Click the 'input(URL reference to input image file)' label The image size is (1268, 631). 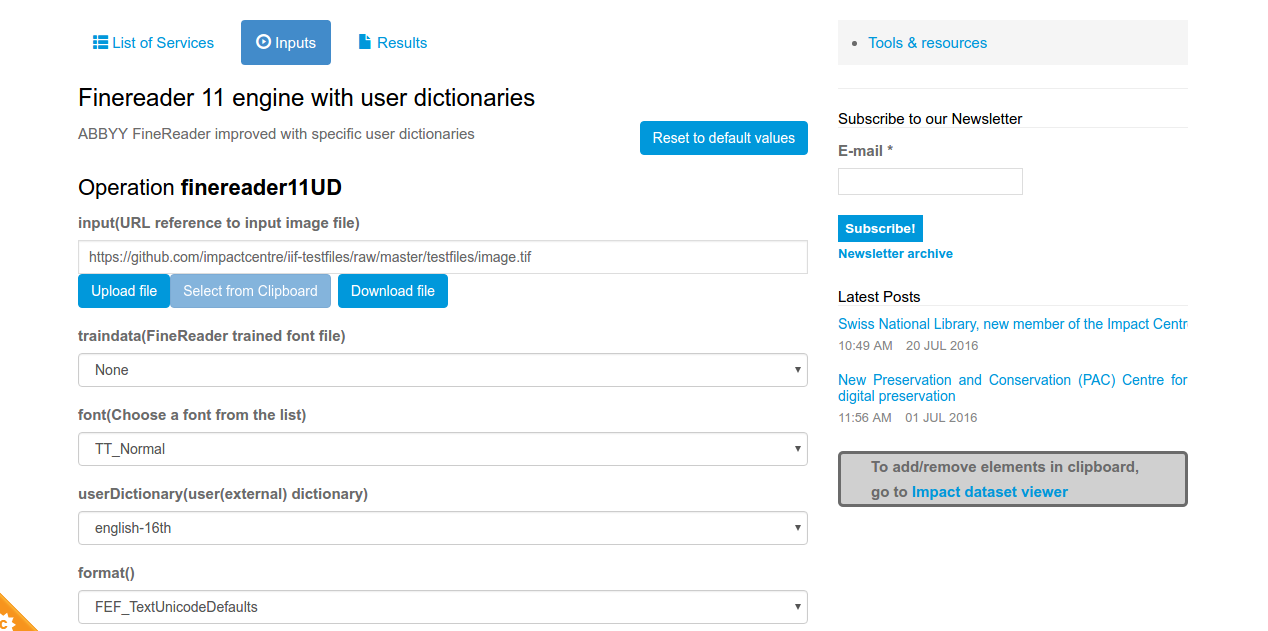point(219,223)
